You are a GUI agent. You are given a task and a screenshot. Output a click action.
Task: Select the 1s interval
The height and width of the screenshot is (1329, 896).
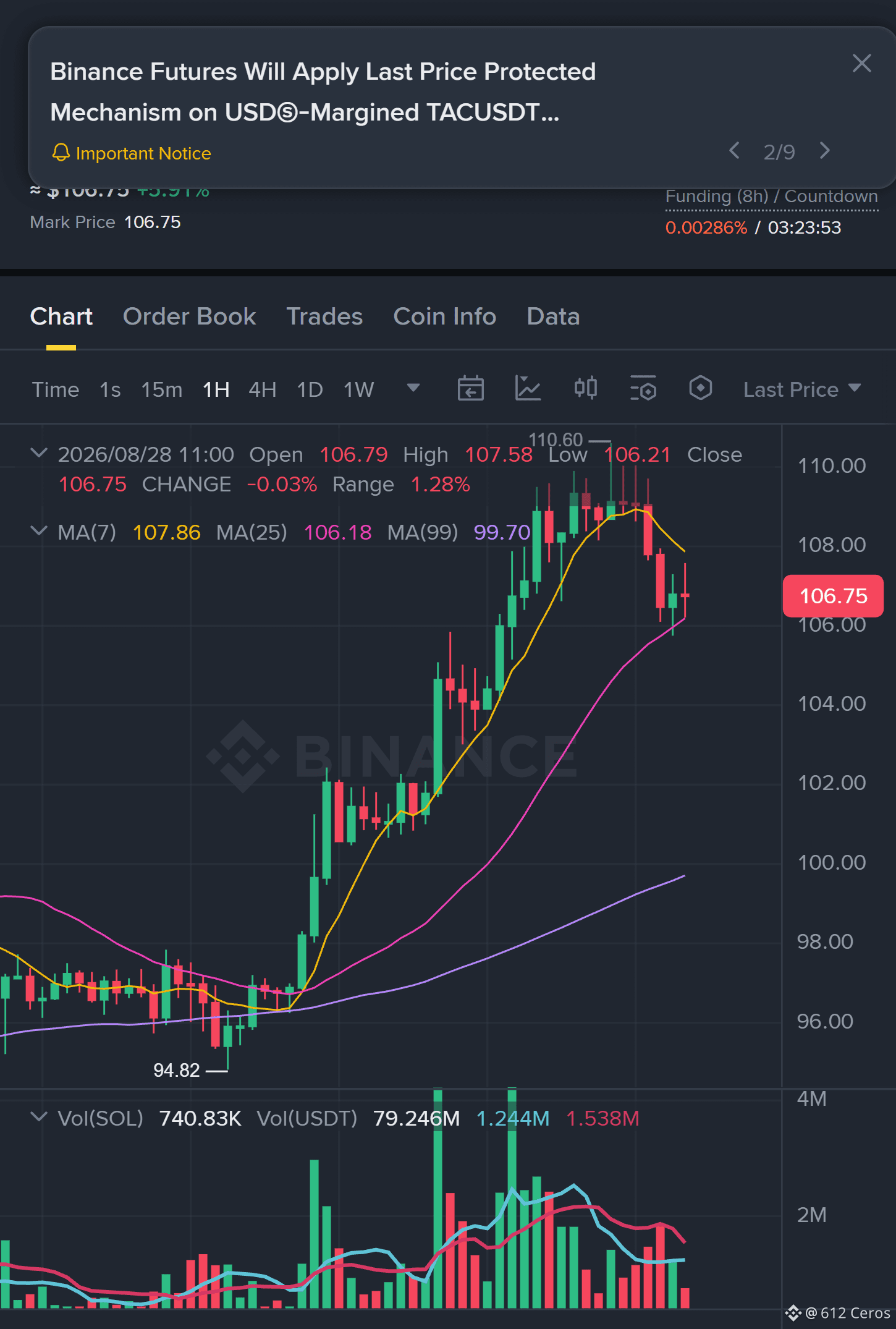[x=110, y=389]
